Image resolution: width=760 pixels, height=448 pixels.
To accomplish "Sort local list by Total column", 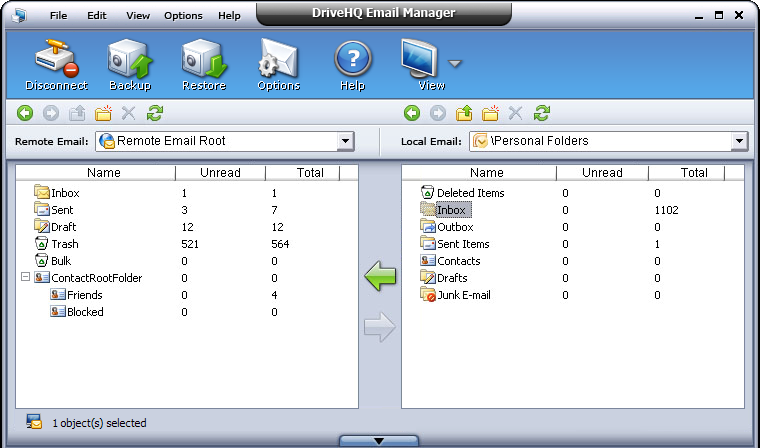I will point(694,173).
